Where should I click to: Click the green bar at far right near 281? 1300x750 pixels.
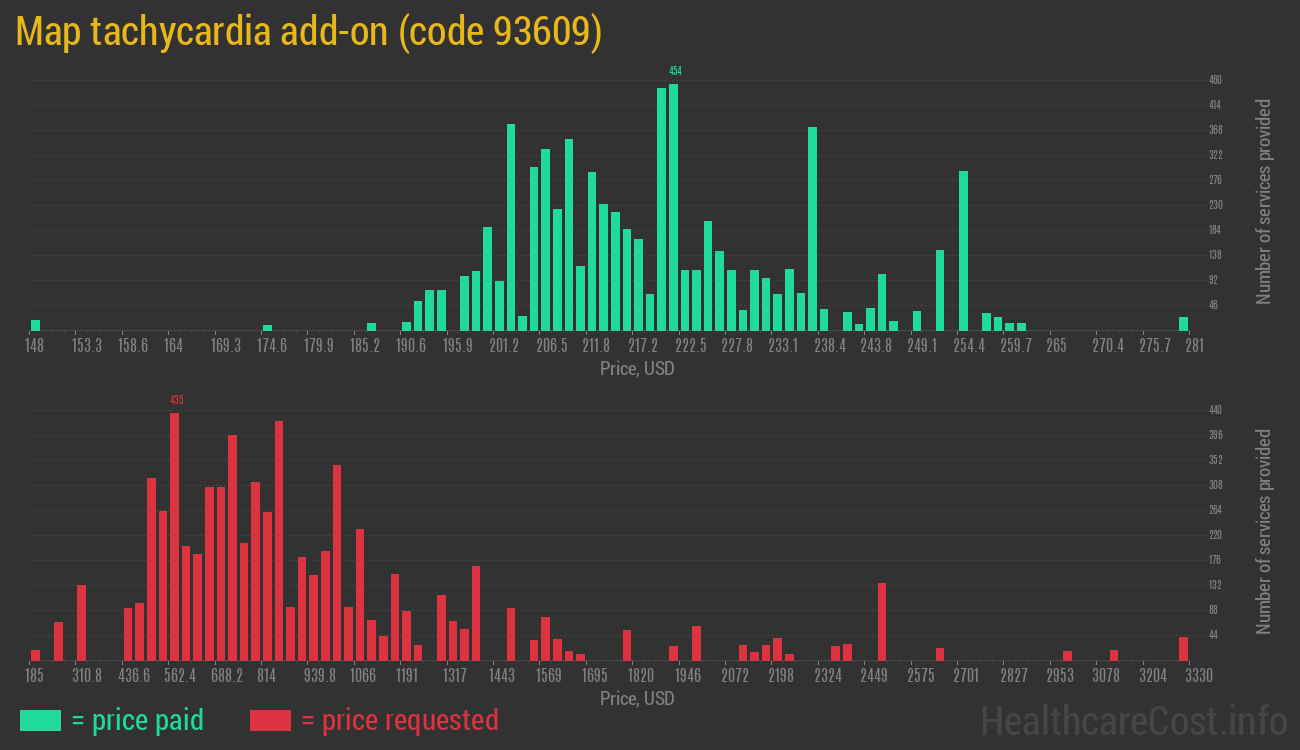(x=1183, y=323)
